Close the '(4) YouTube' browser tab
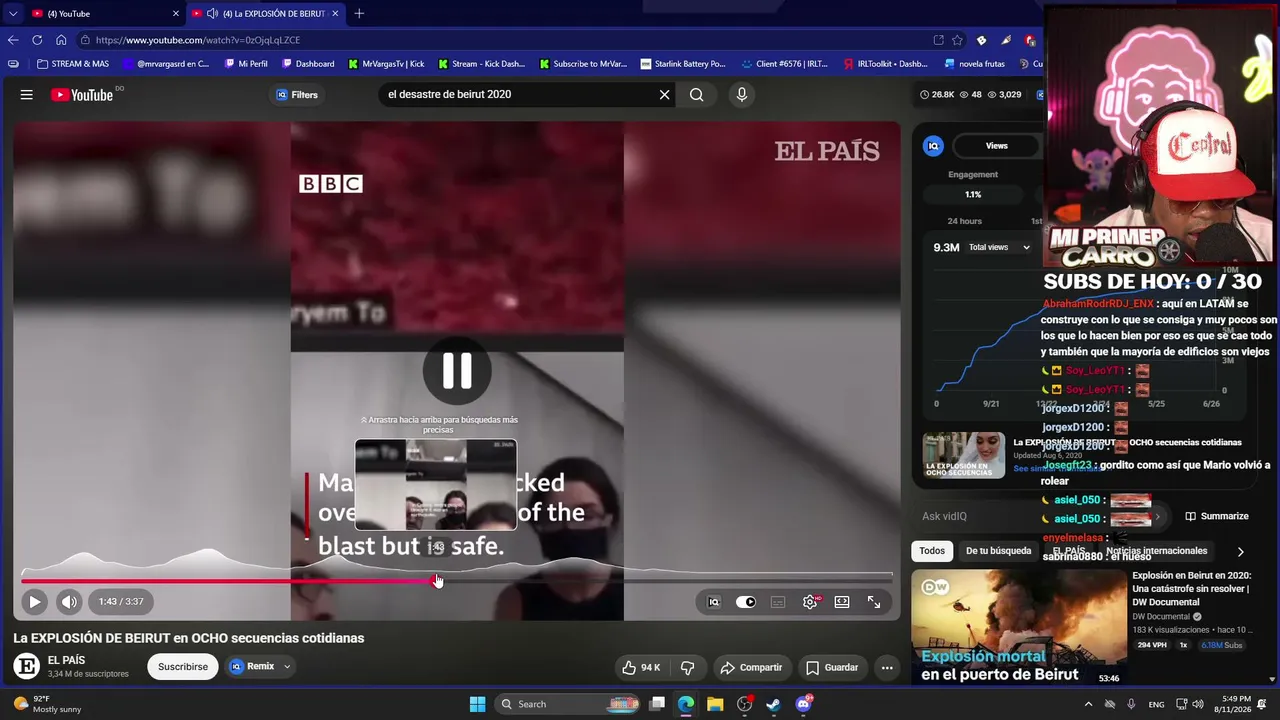This screenshot has width=1280, height=720. click(x=176, y=13)
